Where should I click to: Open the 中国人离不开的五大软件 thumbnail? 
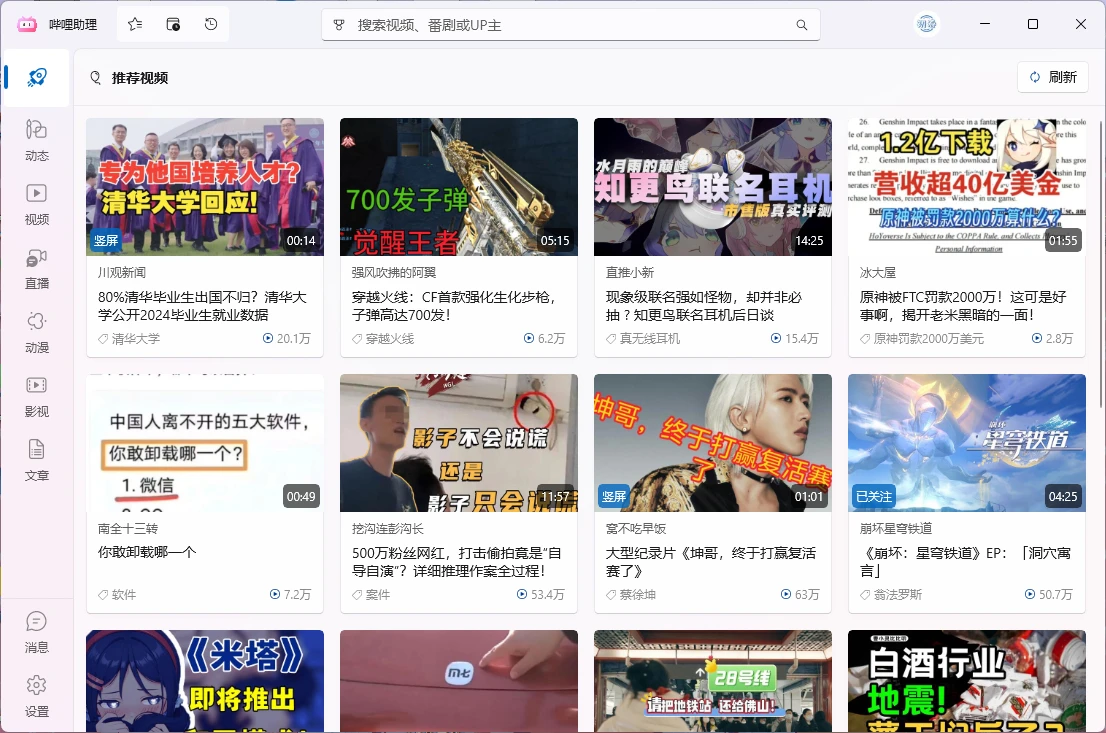[x=205, y=443]
